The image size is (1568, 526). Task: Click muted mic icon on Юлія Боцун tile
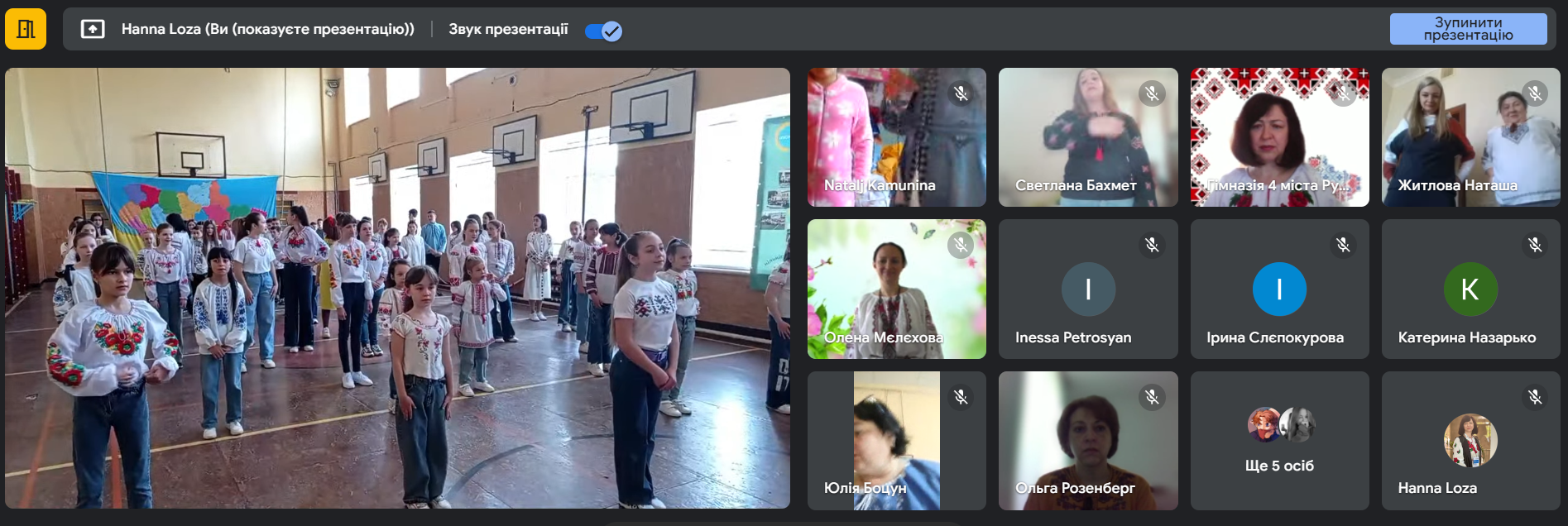click(x=961, y=397)
